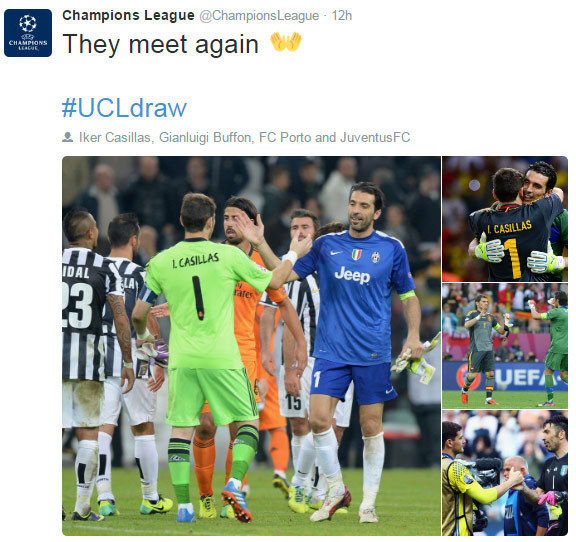The height and width of the screenshot is (542, 576).
Task: Open bottom-right photo of handshake
Action: 505,473
